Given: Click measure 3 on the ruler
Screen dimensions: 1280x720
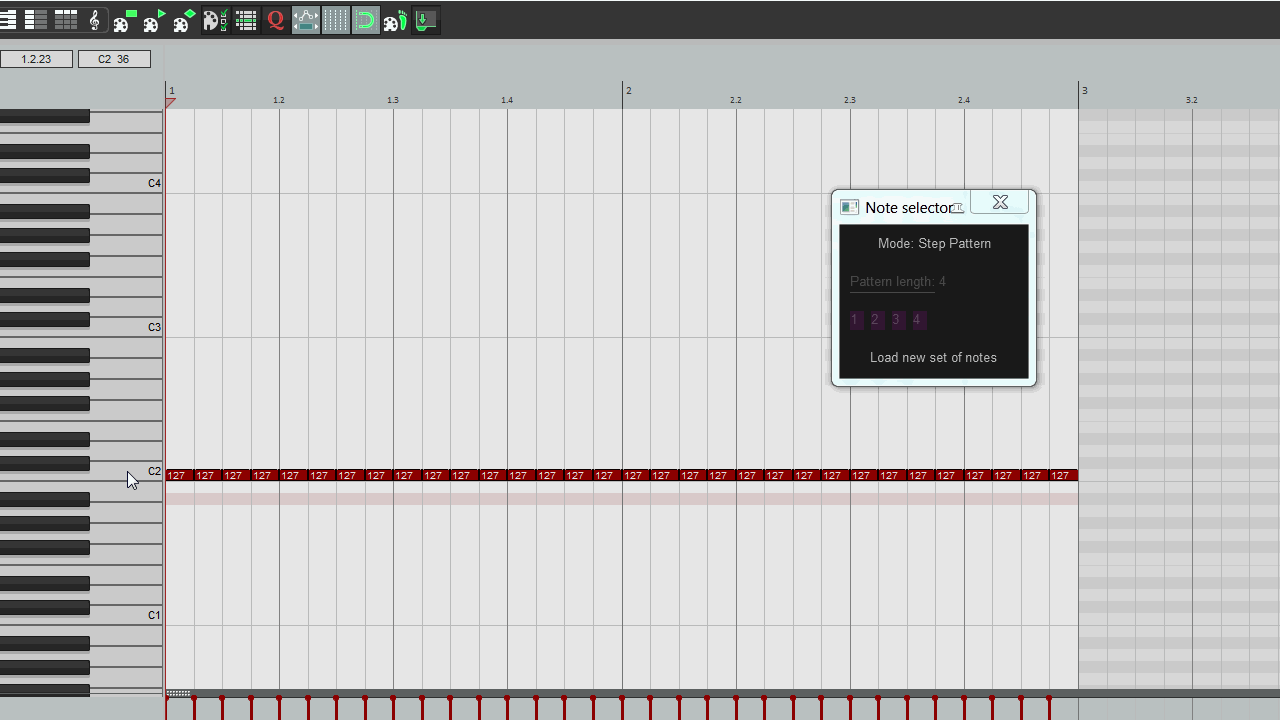Looking at the screenshot, I should [1084, 91].
